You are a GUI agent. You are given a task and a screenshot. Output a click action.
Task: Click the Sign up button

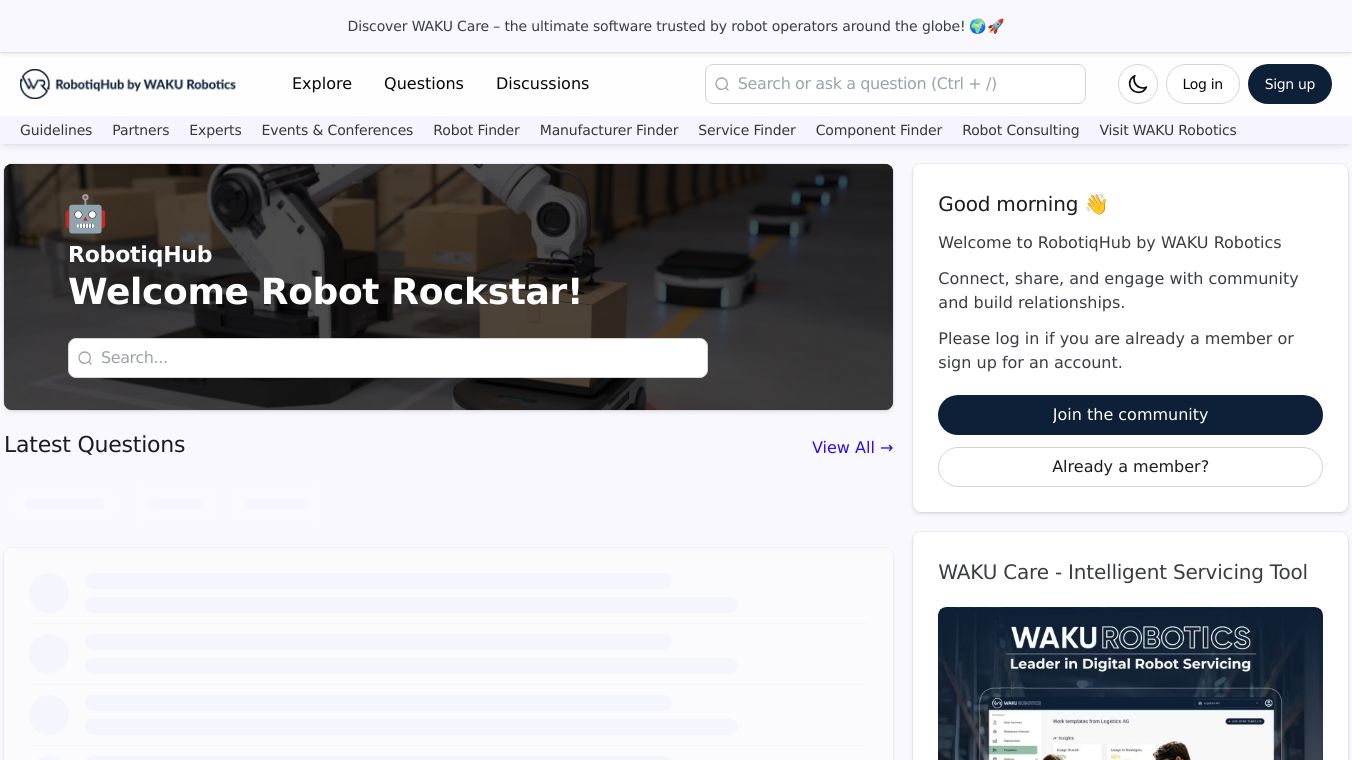coord(1289,84)
